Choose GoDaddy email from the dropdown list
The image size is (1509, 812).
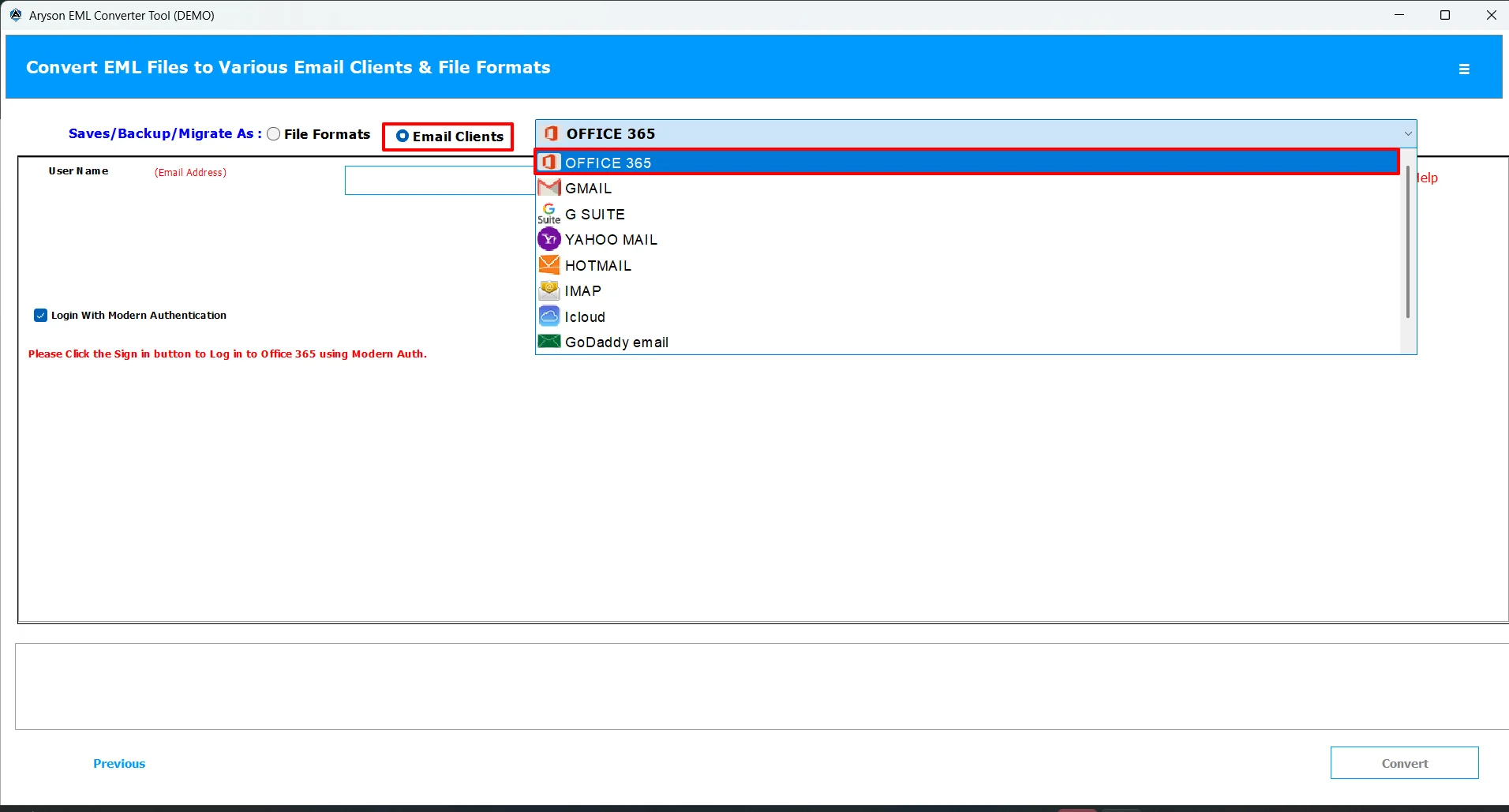pyautogui.click(x=968, y=342)
